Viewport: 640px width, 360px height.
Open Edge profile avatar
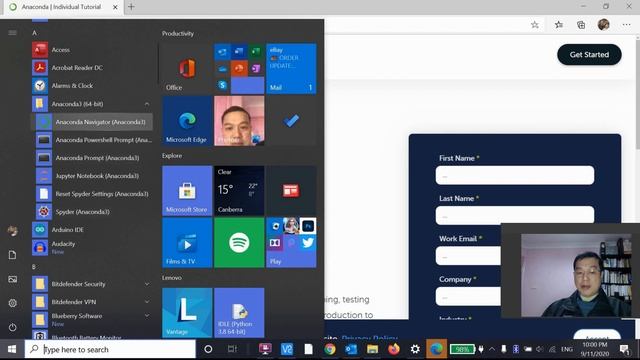(x=604, y=24)
